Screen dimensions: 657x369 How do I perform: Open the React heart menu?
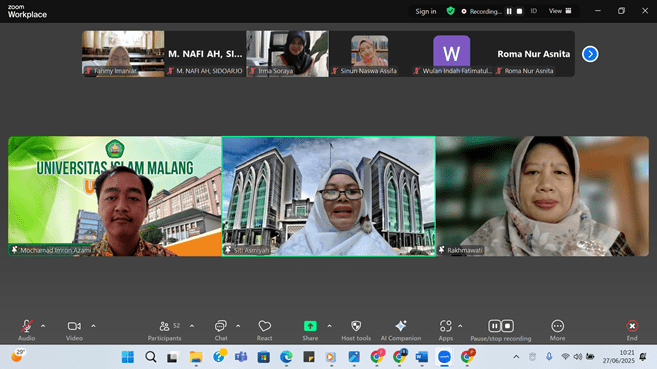click(x=264, y=330)
